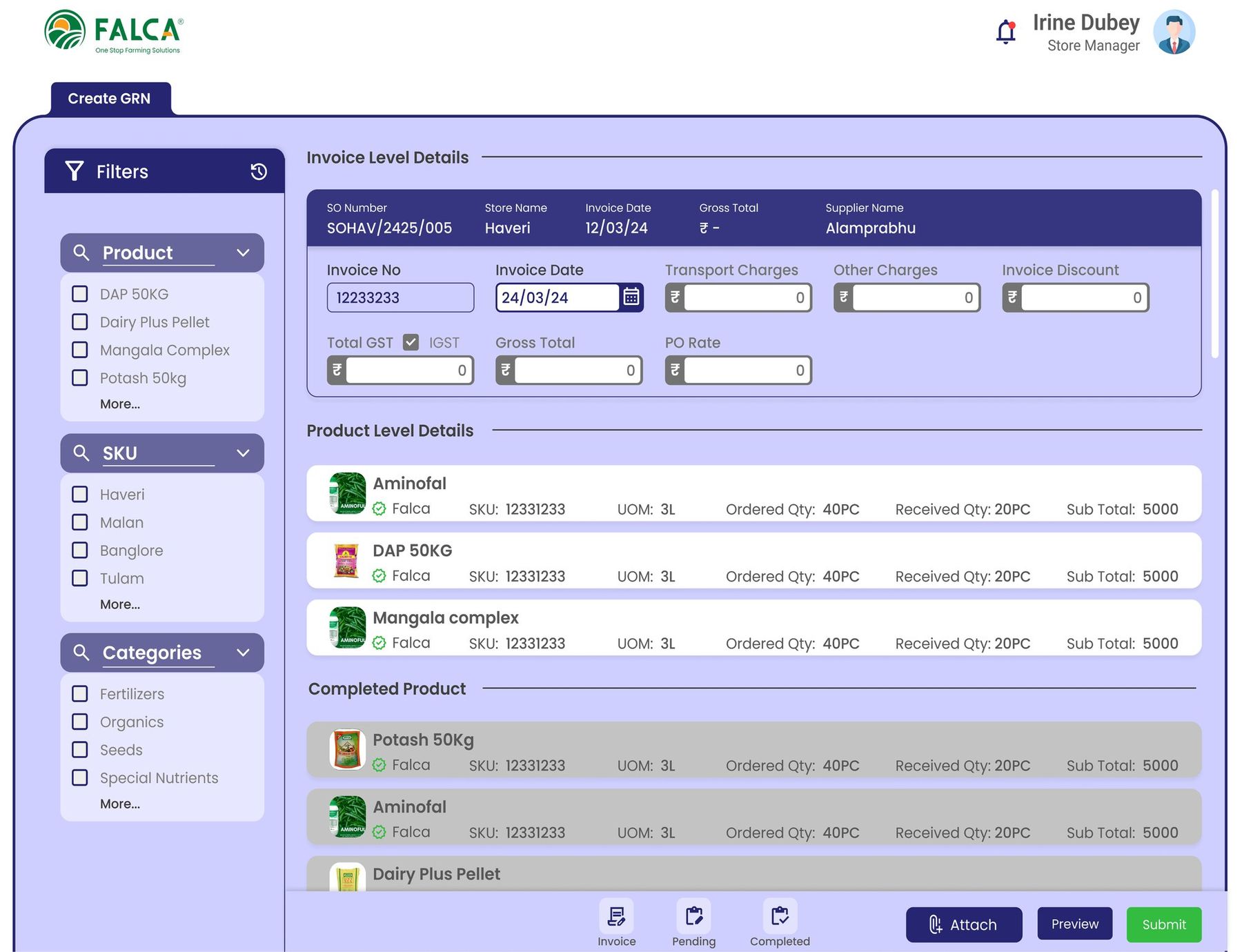The width and height of the screenshot is (1242, 952).
Task: Click the Categories filter search icon
Action: click(x=81, y=653)
